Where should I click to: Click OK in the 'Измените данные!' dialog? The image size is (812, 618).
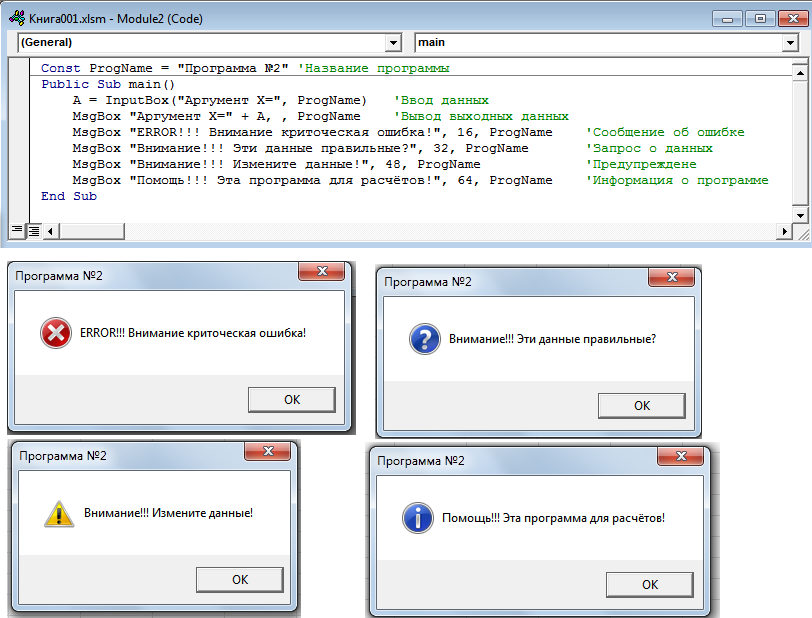(x=240, y=580)
